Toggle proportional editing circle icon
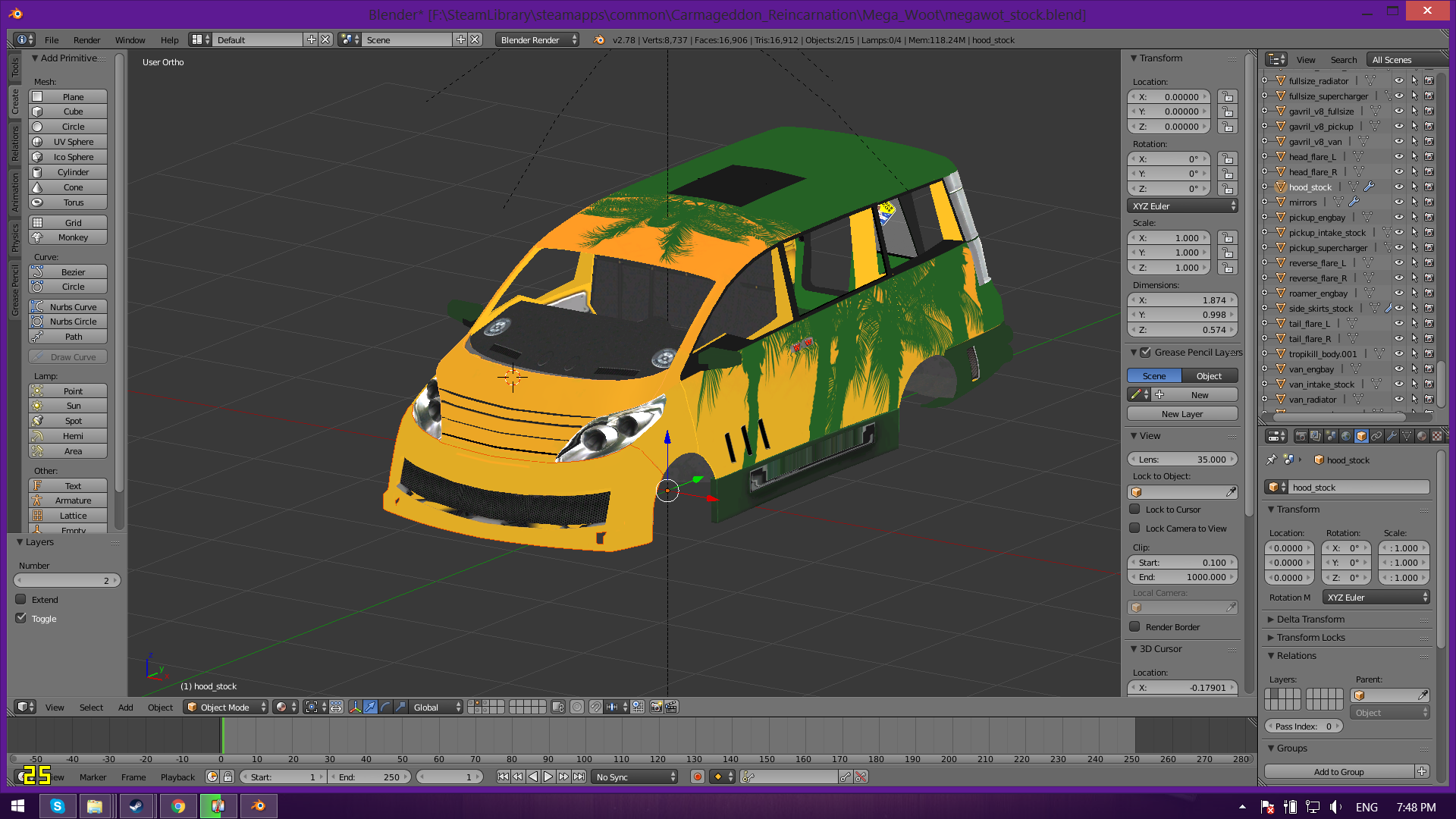This screenshot has width=1456, height=819. click(x=577, y=707)
